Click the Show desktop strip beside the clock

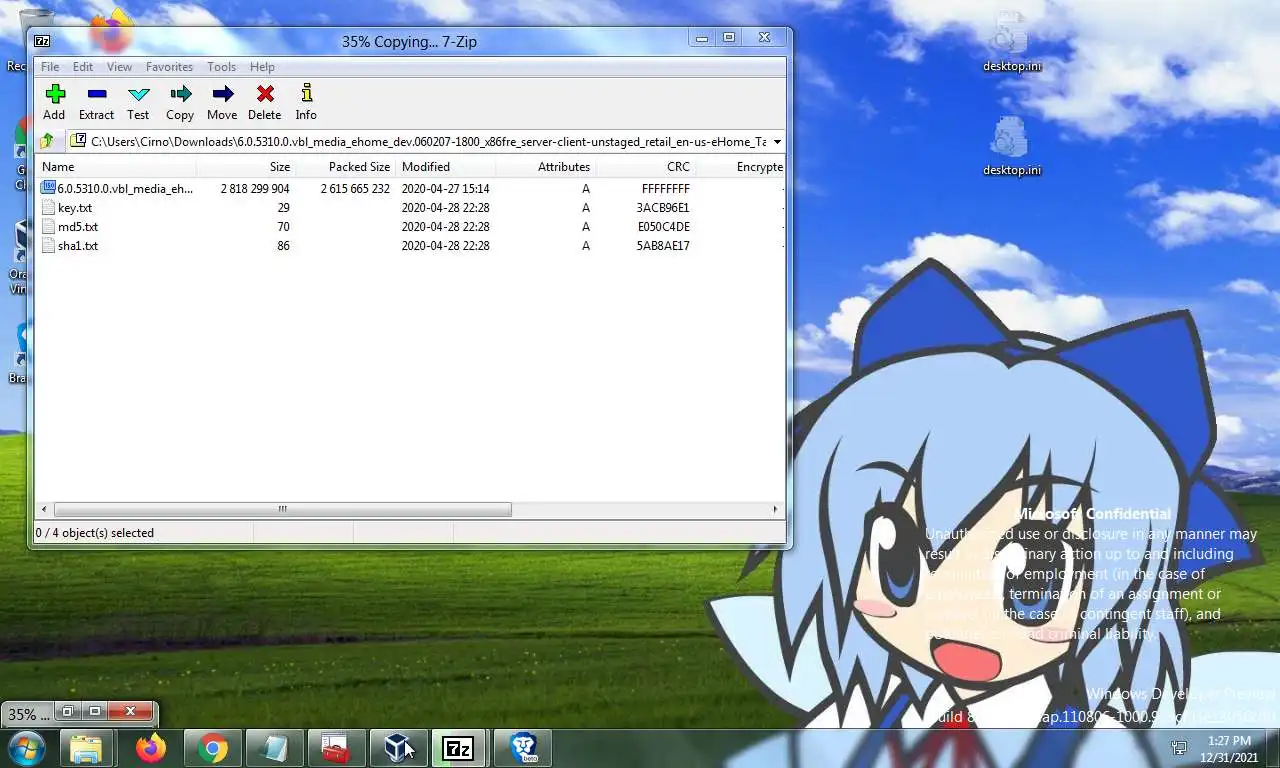1273,749
